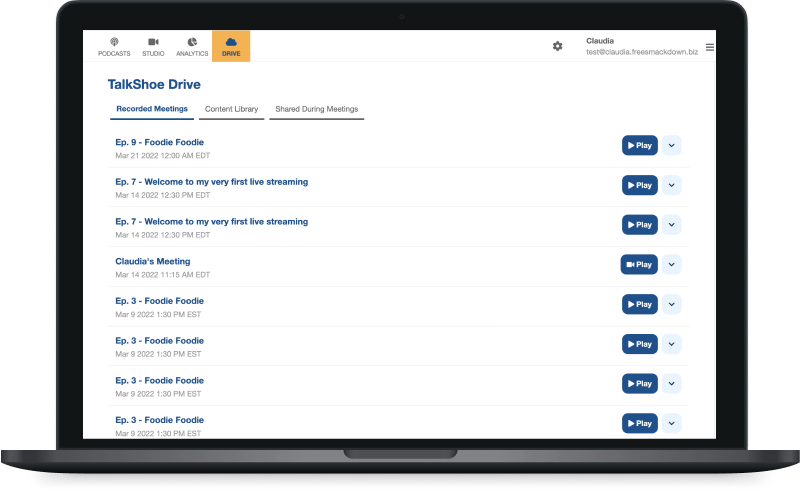Open settings via the gear icon

pos(557,46)
